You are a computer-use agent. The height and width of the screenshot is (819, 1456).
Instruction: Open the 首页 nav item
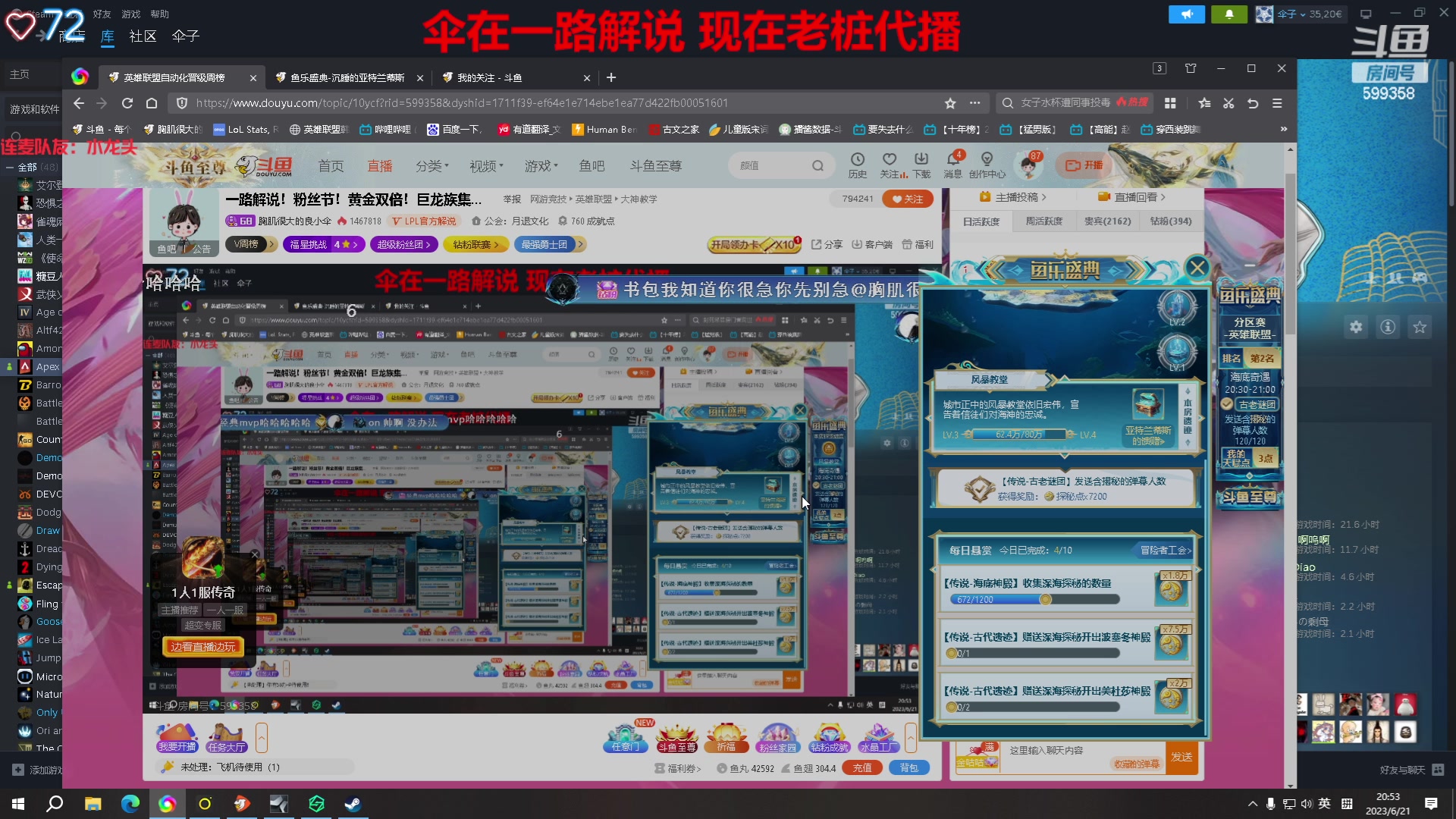click(331, 165)
